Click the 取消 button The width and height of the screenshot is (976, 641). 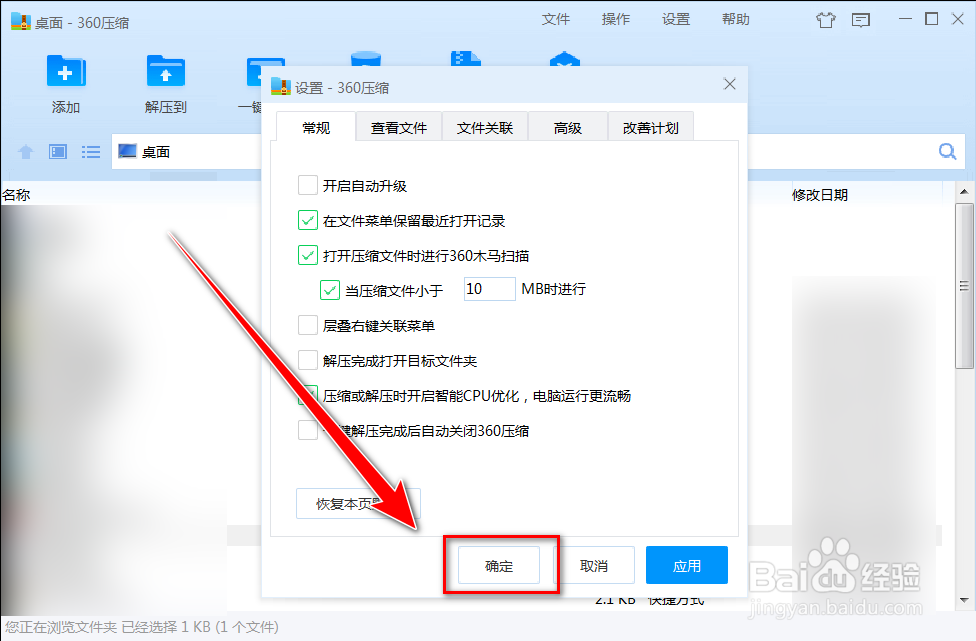click(x=594, y=565)
